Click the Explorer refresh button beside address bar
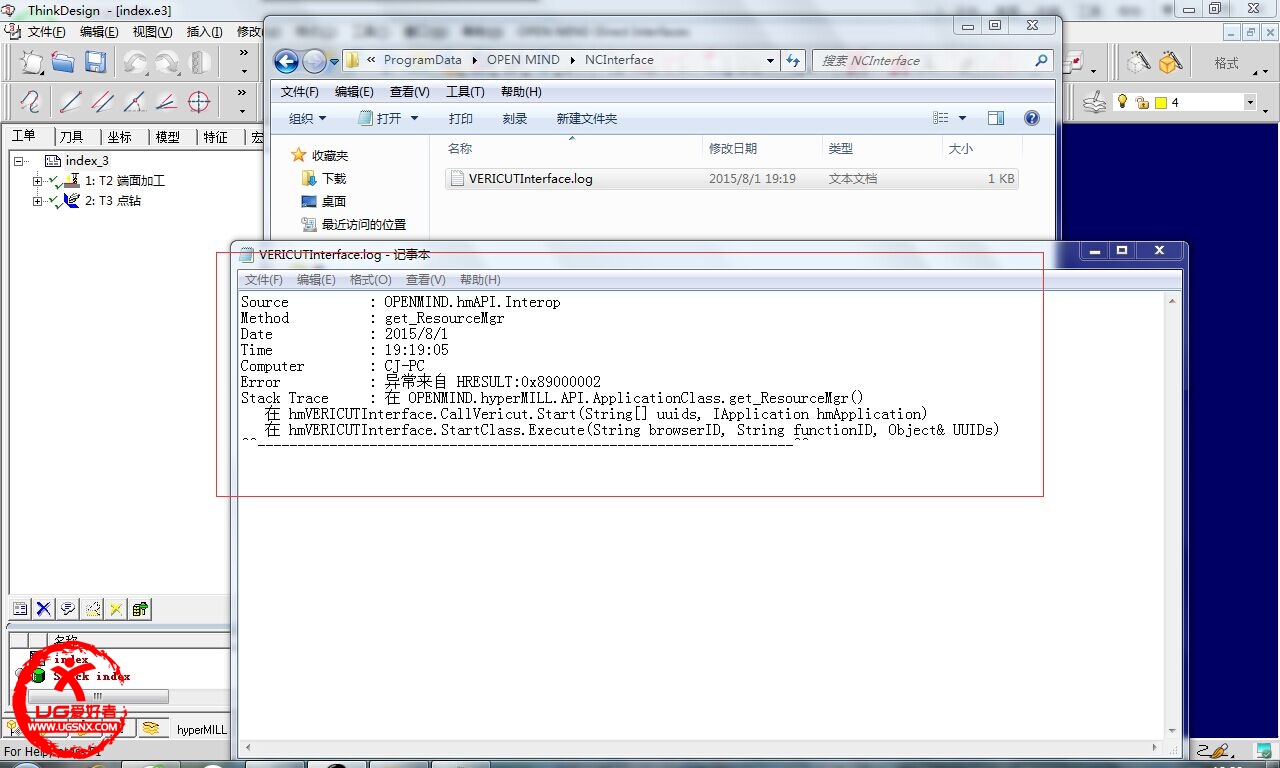This screenshot has height=768, width=1280. 793,60
